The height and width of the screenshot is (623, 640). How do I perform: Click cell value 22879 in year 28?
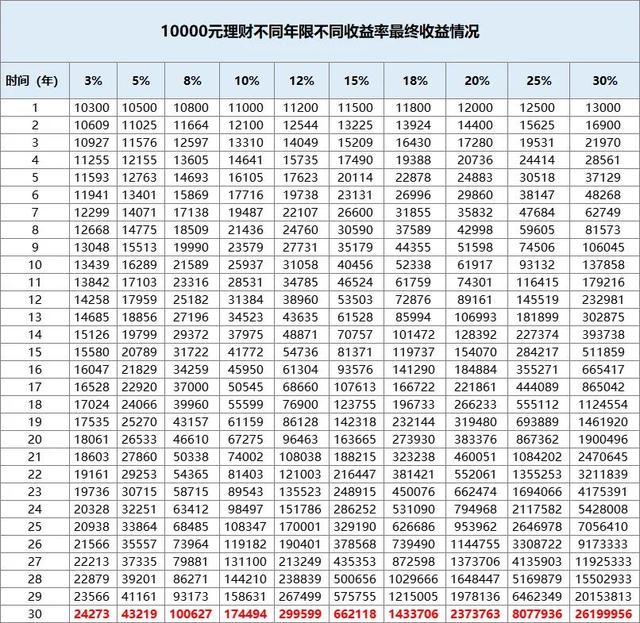pyautogui.click(x=92, y=579)
